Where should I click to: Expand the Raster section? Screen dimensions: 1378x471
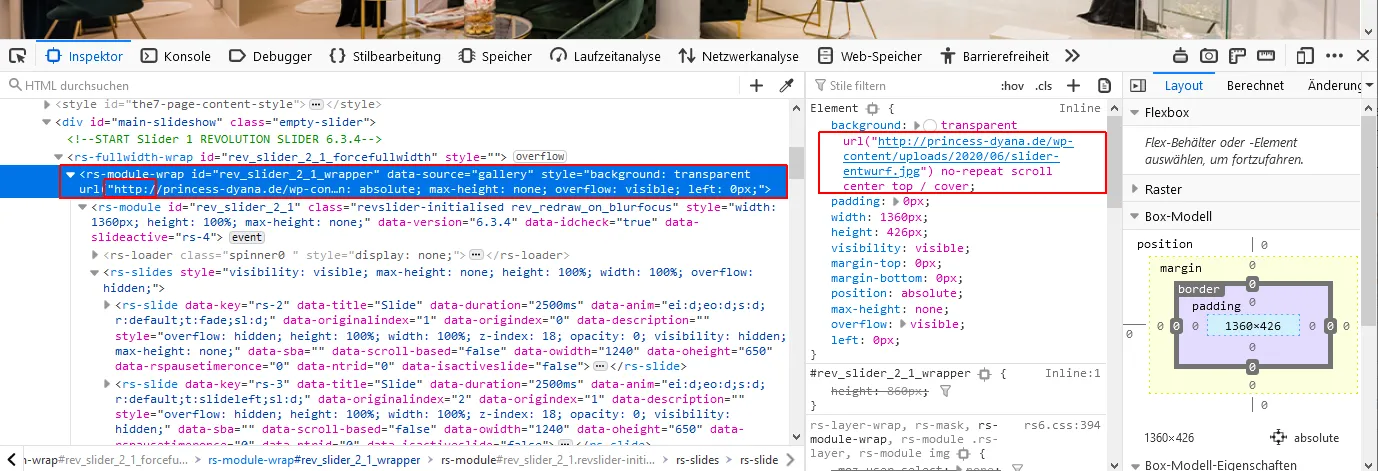(1136, 189)
